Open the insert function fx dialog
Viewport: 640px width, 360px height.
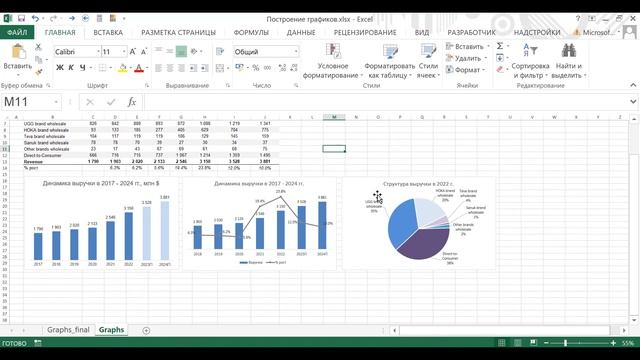[131, 102]
